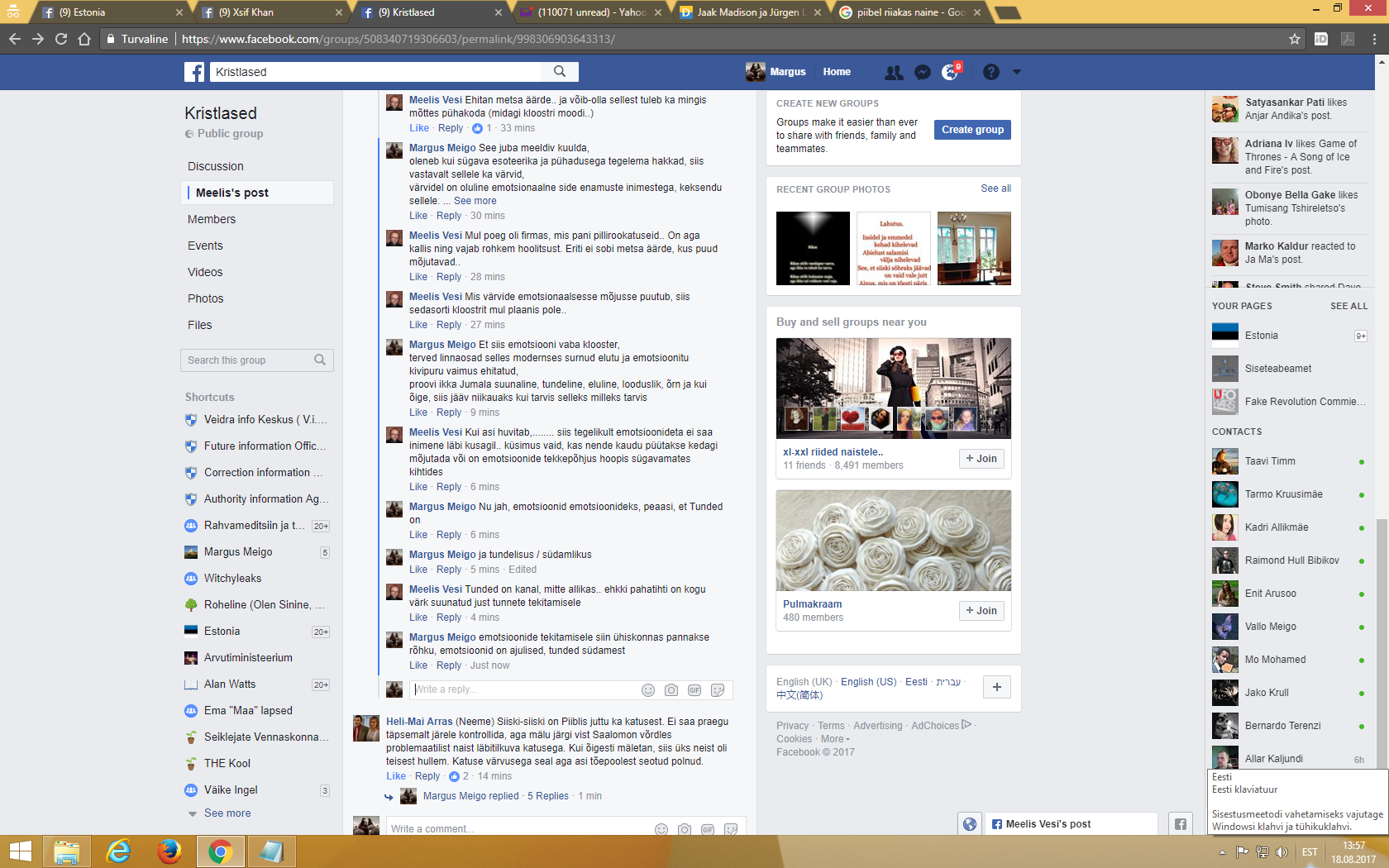The image size is (1389, 868).
Task: Open Chrome from the Windows taskbar
Action: pos(220,851)
